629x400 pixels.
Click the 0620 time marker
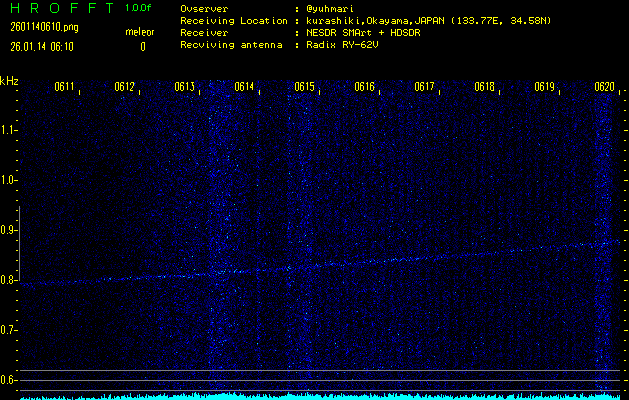point(603,87)
